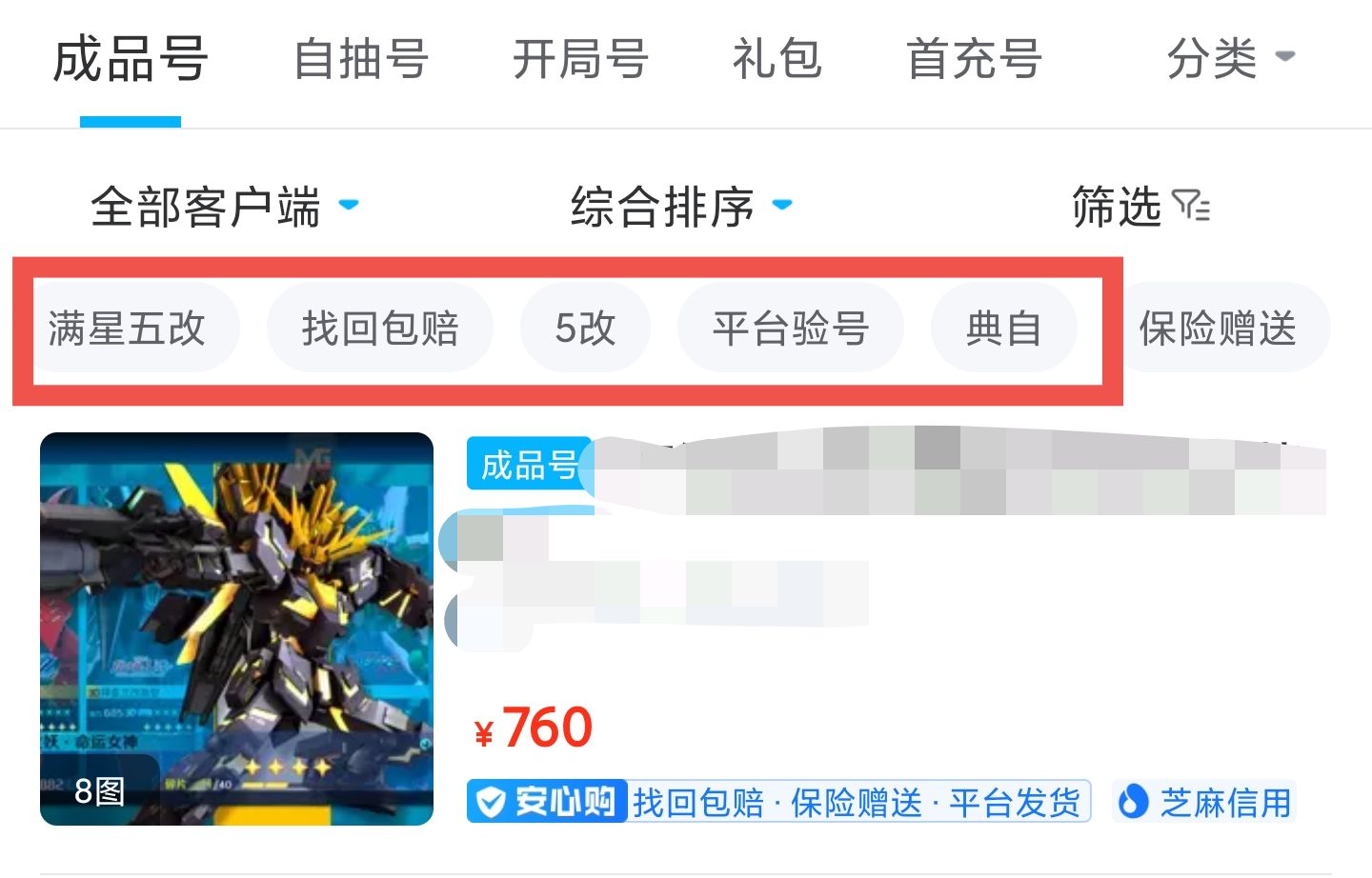Open the 筛选 filter panel
Image resolution: width=1372 pixels, height=878 pixels.
coord(1140,207)
